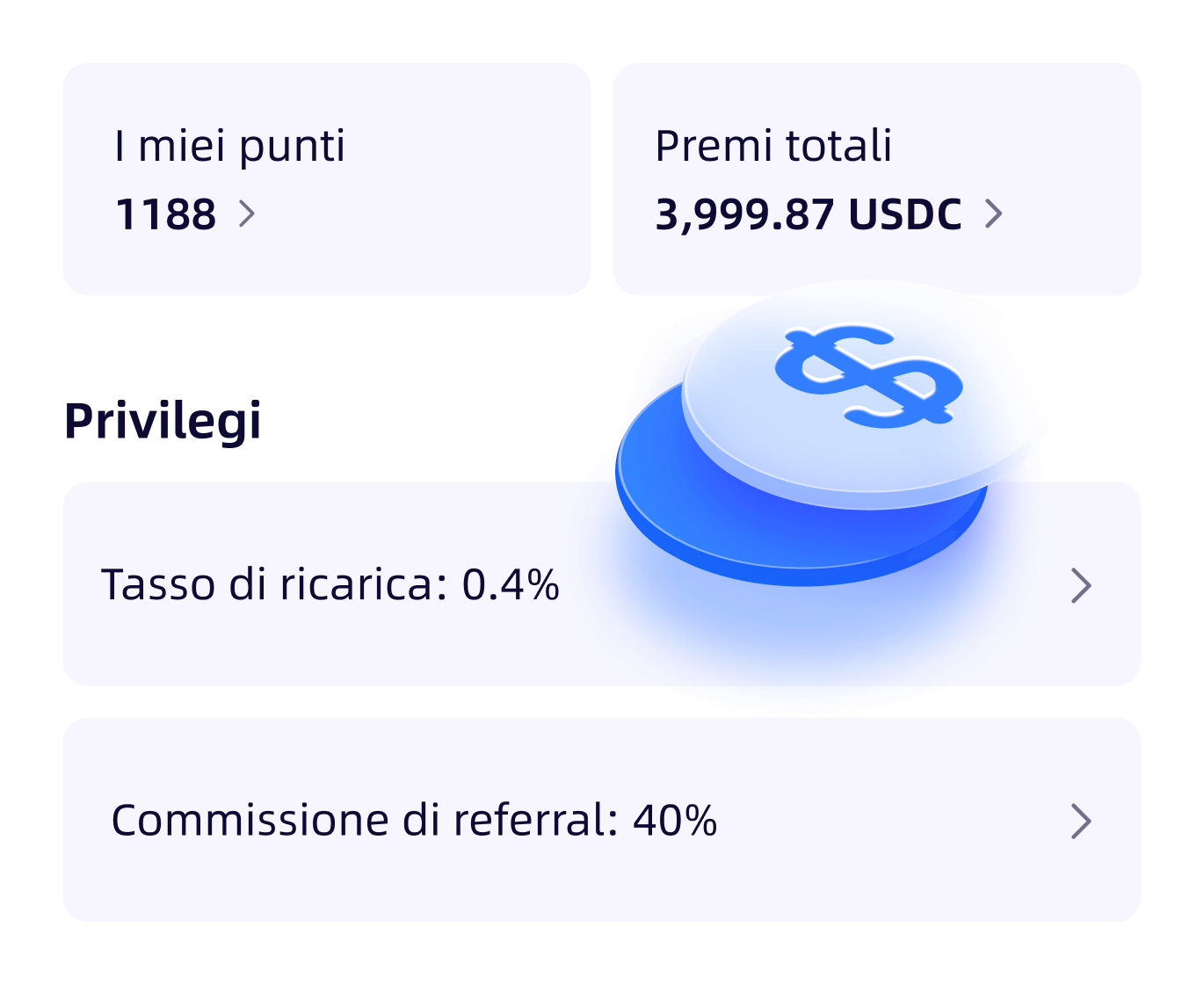This screenshot has width=1204, height=985.
Task: Click the Premi totali label
Action: tap(773, 146)
